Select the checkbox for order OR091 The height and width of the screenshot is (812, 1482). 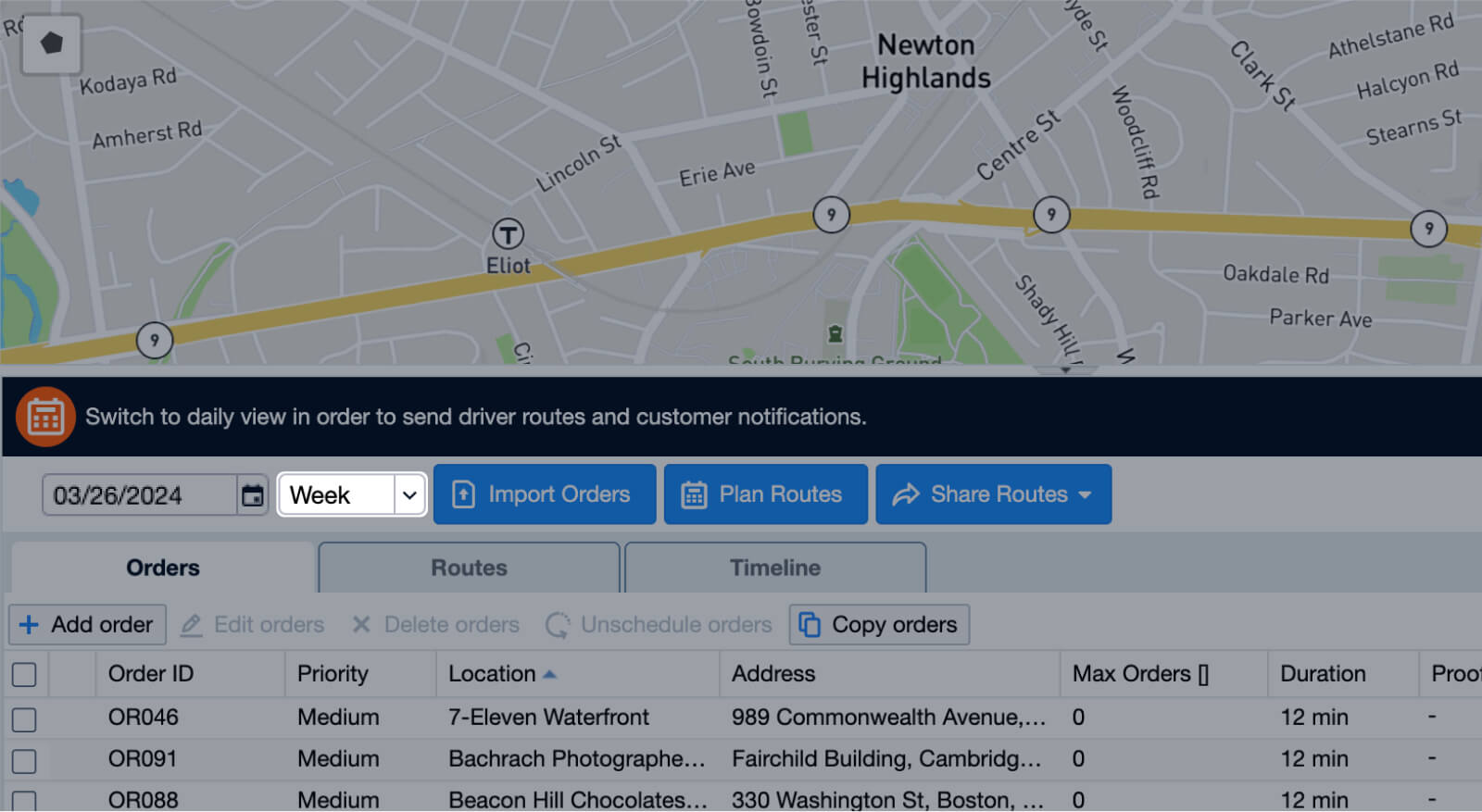[x=24, y=760]
